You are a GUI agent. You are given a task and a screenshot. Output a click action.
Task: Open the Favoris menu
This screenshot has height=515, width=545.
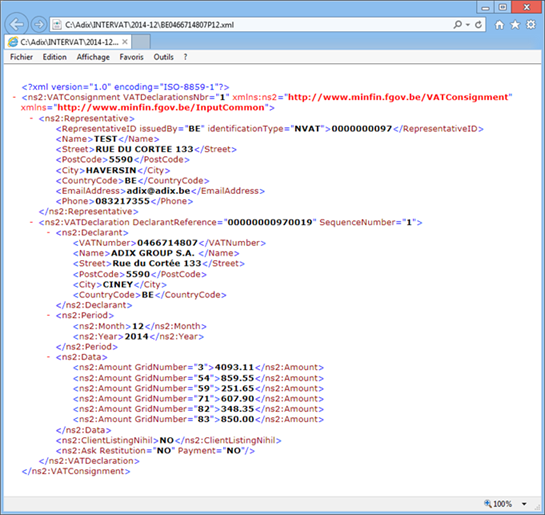(131, 57)
